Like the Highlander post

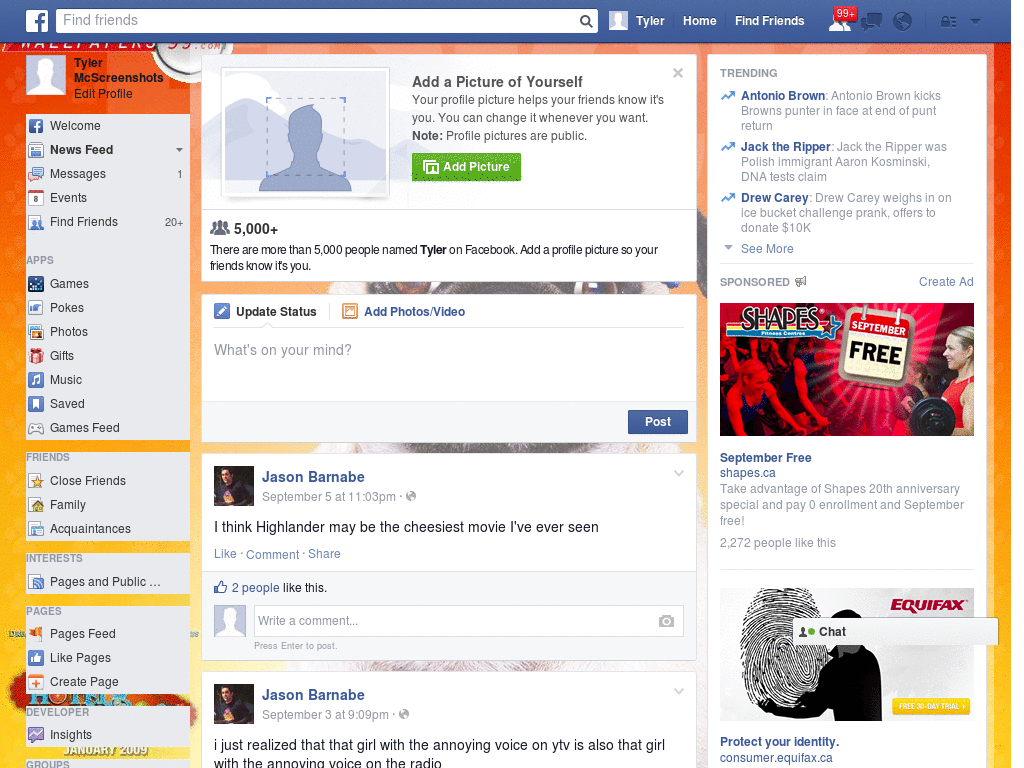click(225, 554)
